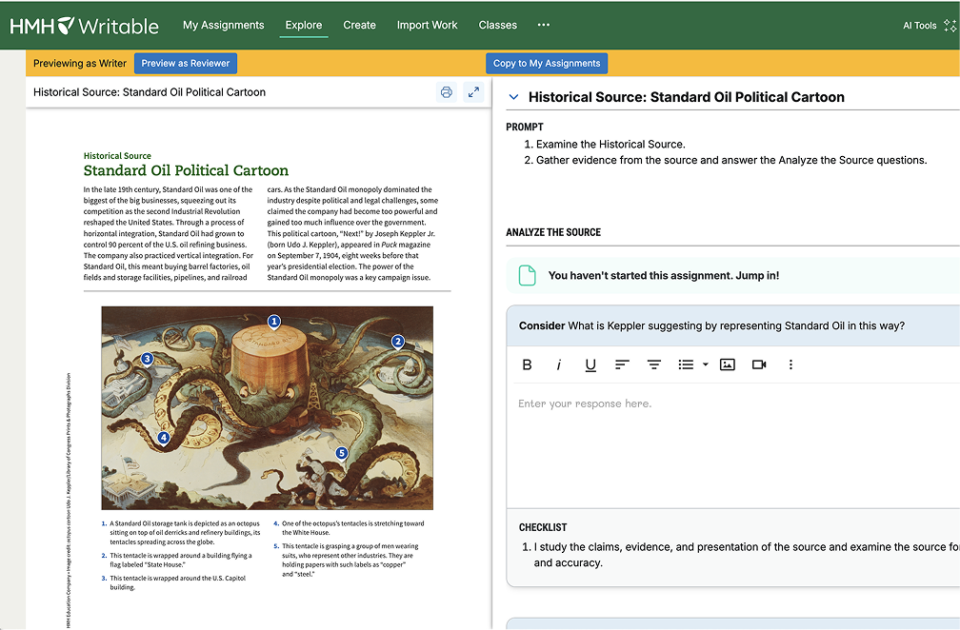Click the HMH Writable logo
Image resolution: width=960 pixels, height=630 pixels.
pos(84,26)
